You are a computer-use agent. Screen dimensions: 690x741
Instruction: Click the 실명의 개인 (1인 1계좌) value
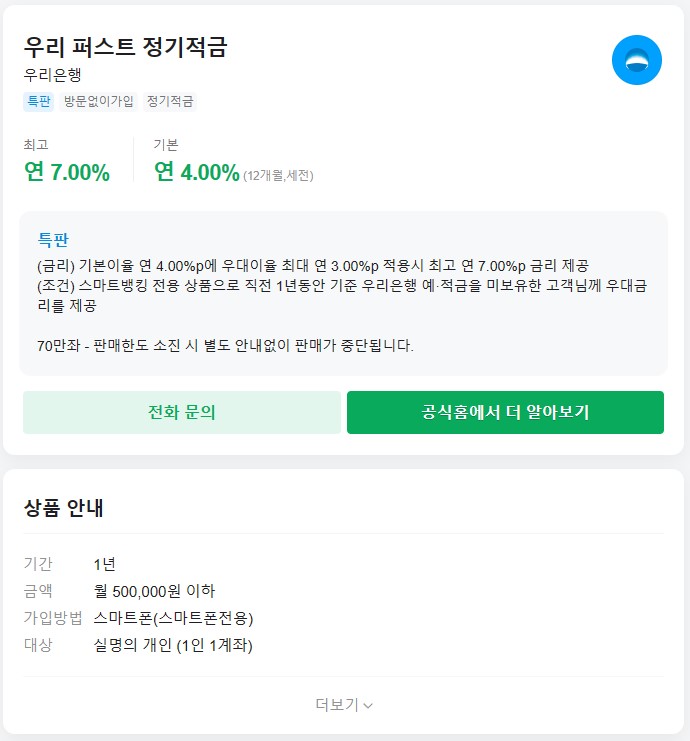click(173, 645)
